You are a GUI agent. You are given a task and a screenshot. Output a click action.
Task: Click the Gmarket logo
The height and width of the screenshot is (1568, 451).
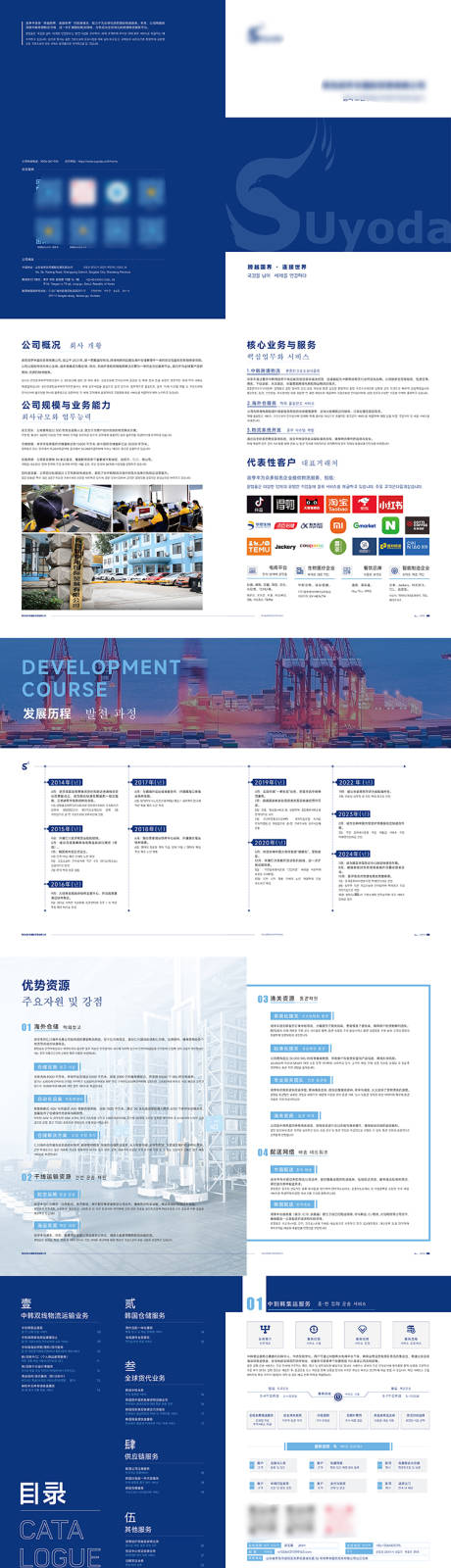pyautogui.click(x=365, y=525)
